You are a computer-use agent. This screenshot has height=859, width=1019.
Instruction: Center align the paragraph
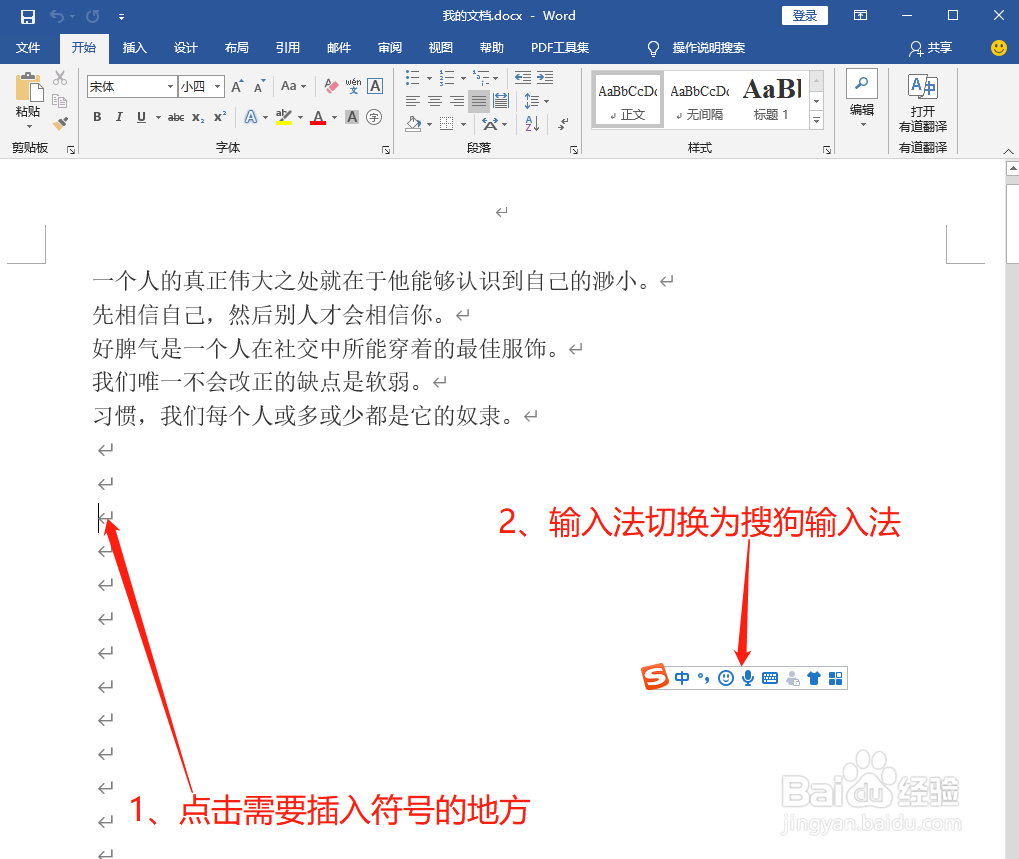(x=435, y=101)
